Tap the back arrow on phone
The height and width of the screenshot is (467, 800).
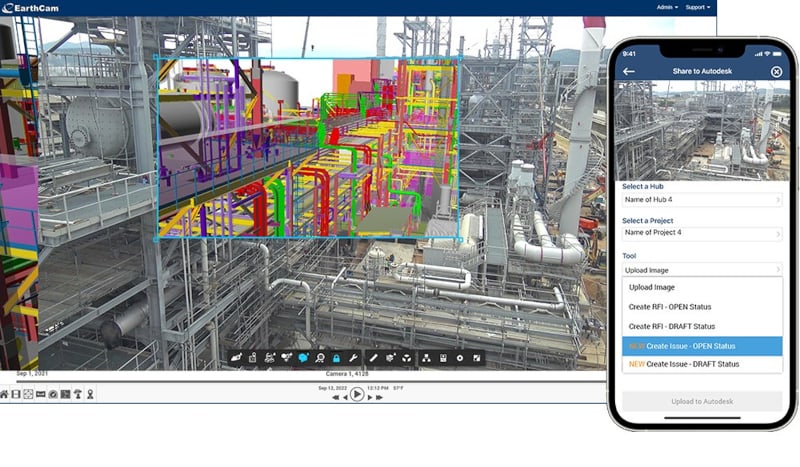tap(629, 71)
